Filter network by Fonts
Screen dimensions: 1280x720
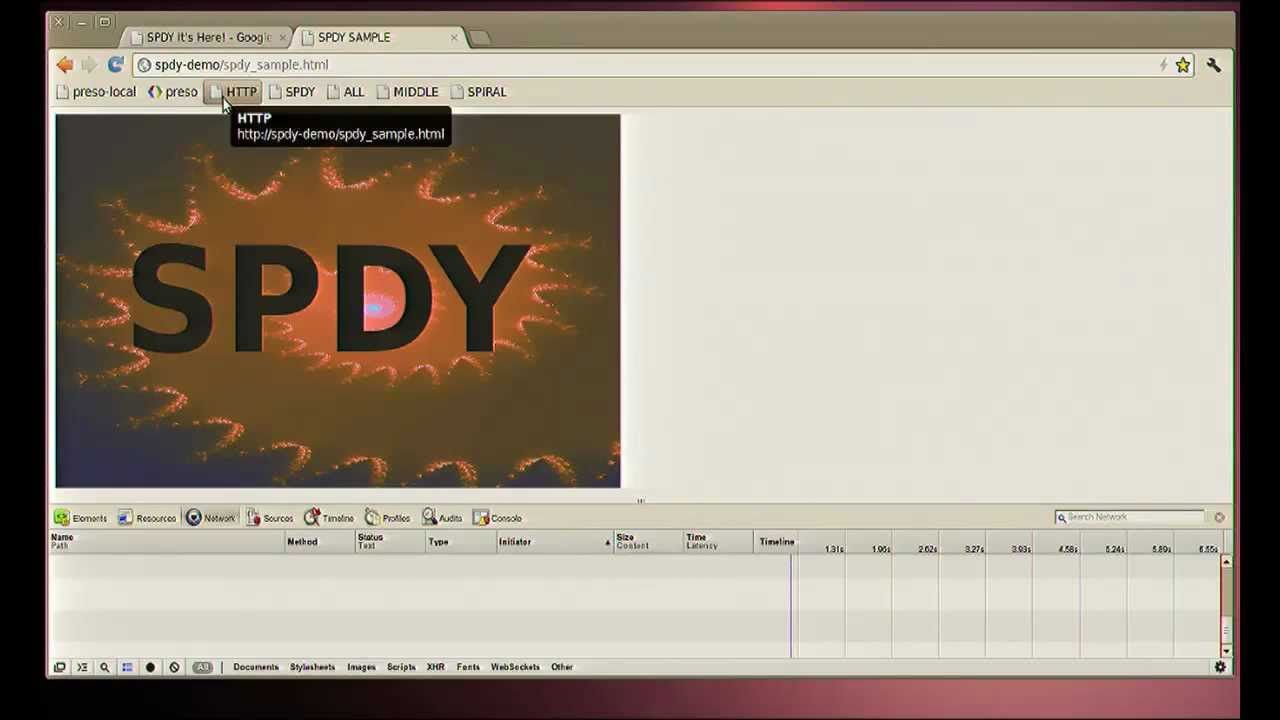click(468, 667)
